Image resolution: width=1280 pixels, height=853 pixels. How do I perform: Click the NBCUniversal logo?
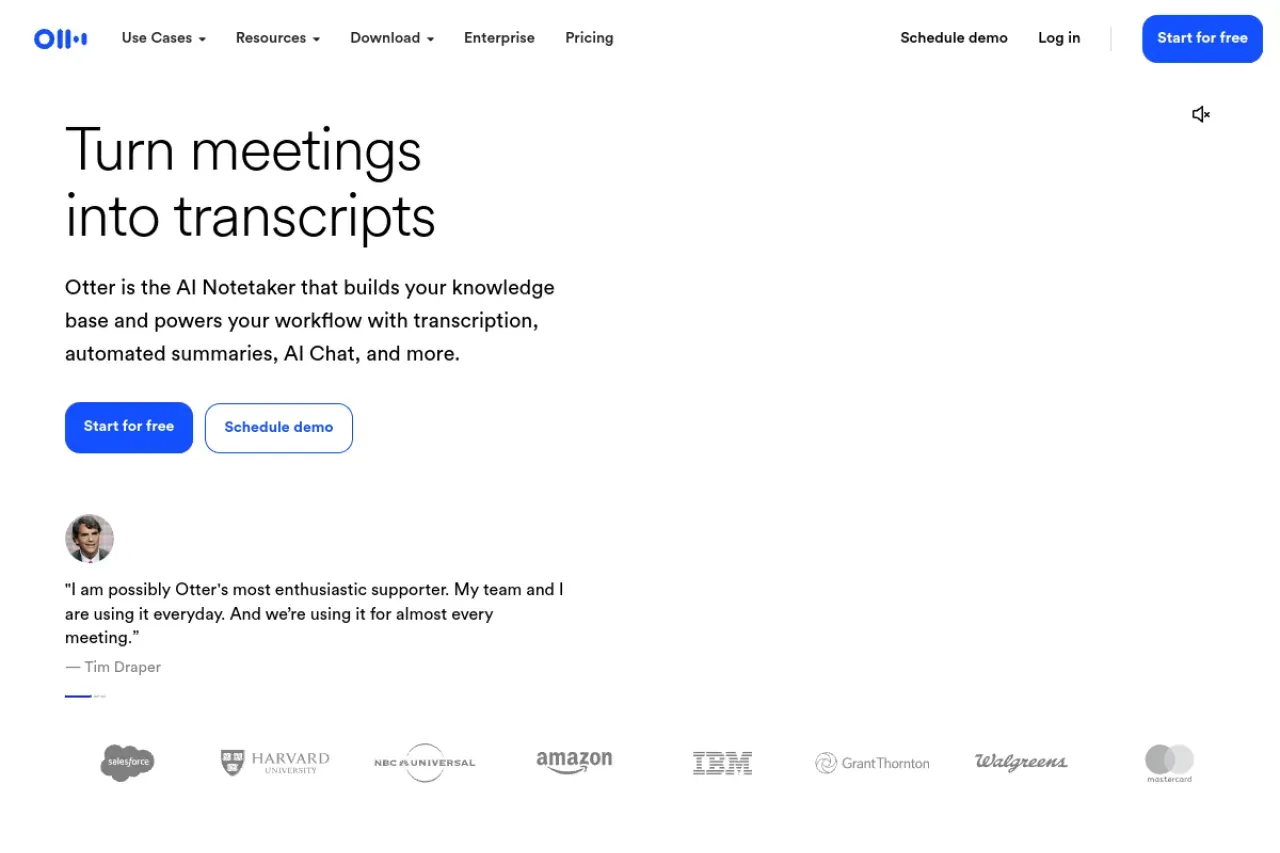tap(425, 763)
